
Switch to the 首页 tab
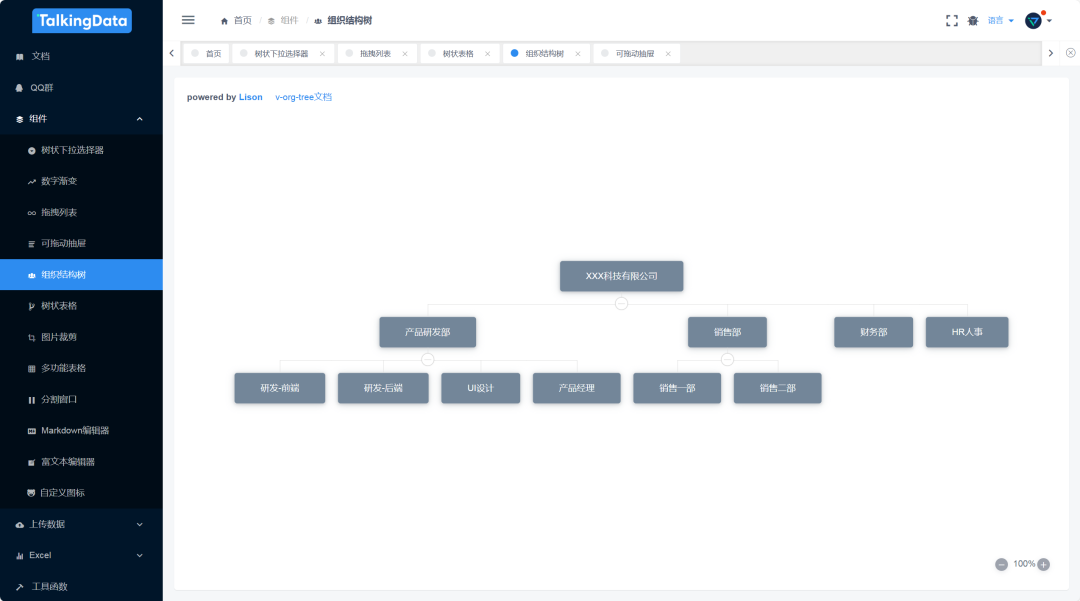[x=206, y=54]
